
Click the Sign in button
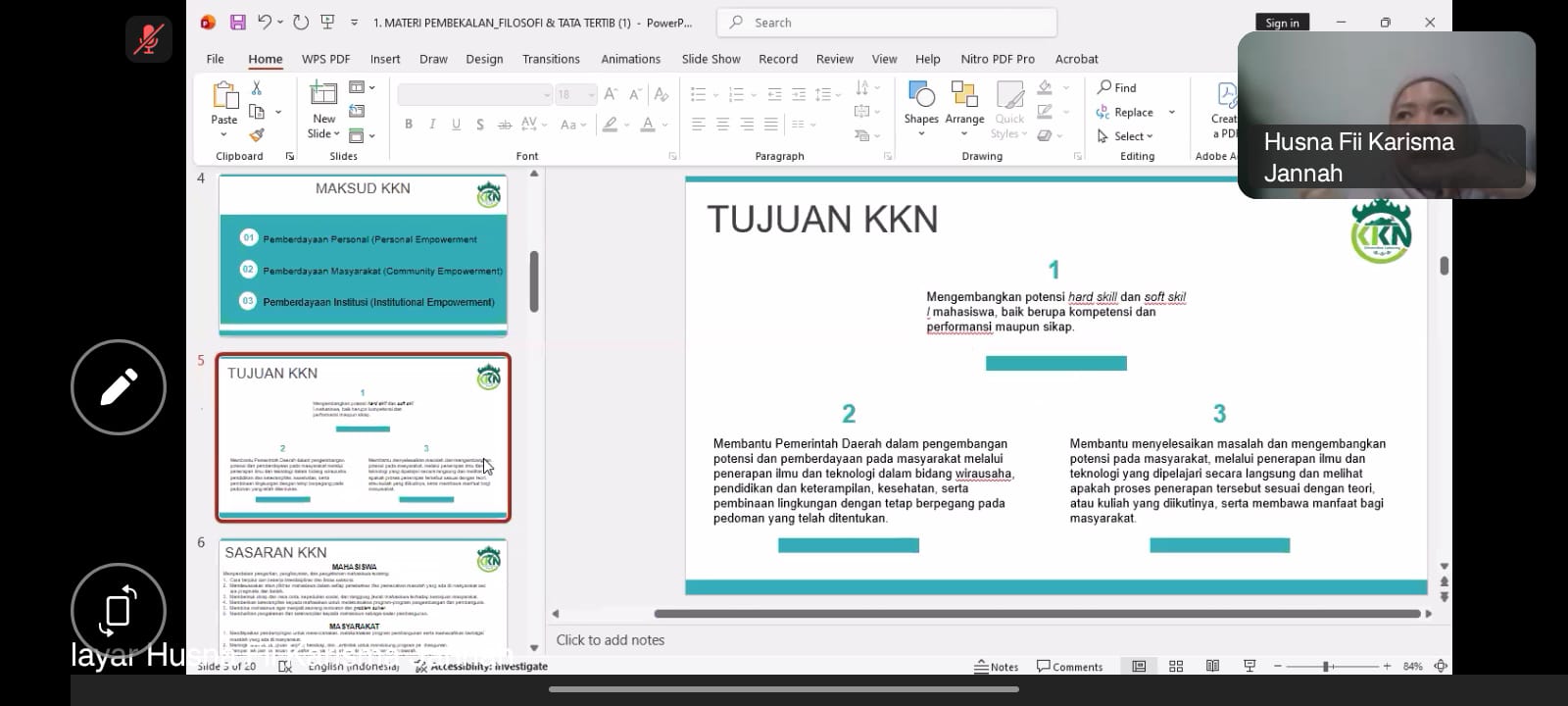(1282, 23)
